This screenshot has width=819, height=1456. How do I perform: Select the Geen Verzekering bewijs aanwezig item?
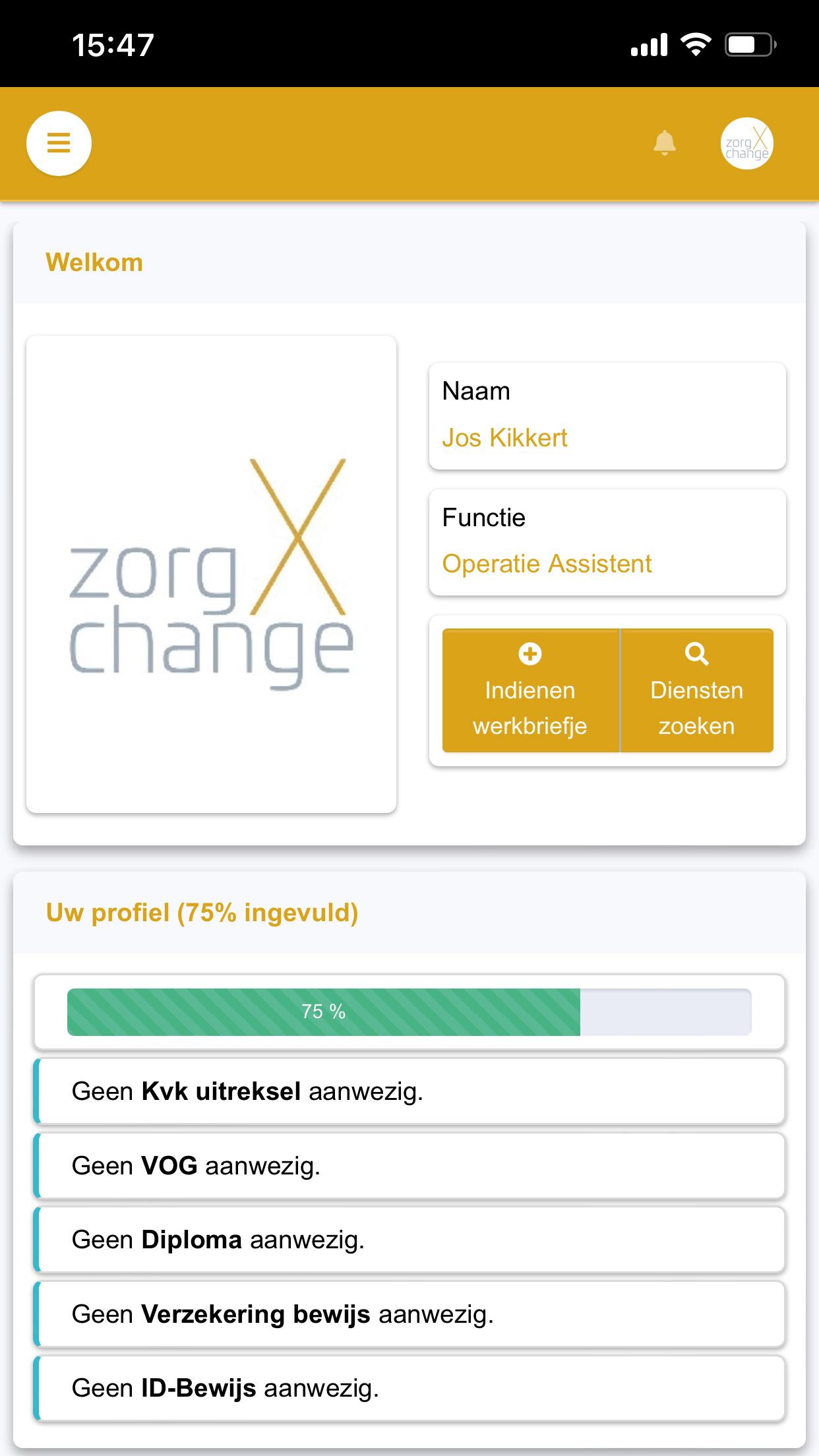point(409,1314)
